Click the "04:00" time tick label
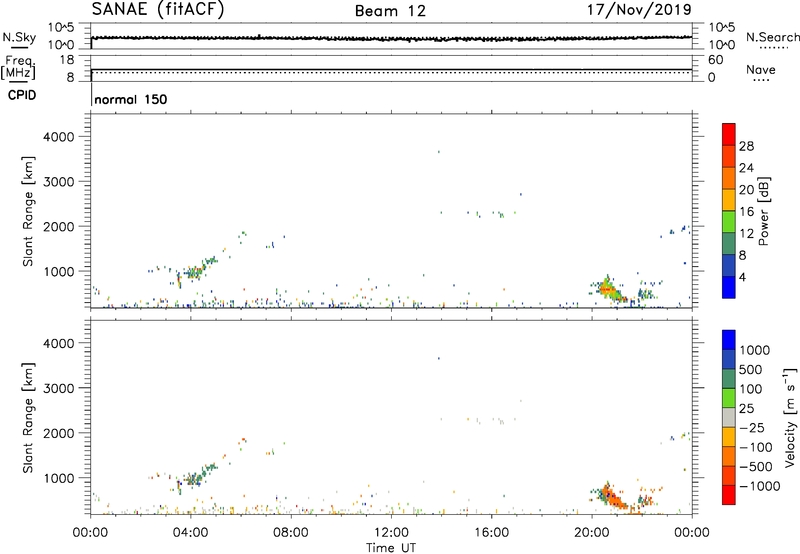This screenshot has height=554, width=800. [x=190, y=533]
